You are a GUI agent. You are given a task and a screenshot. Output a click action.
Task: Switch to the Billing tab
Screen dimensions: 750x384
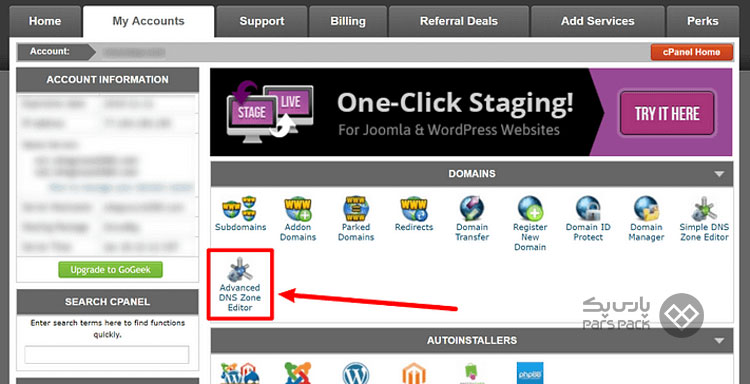(348, 22)
